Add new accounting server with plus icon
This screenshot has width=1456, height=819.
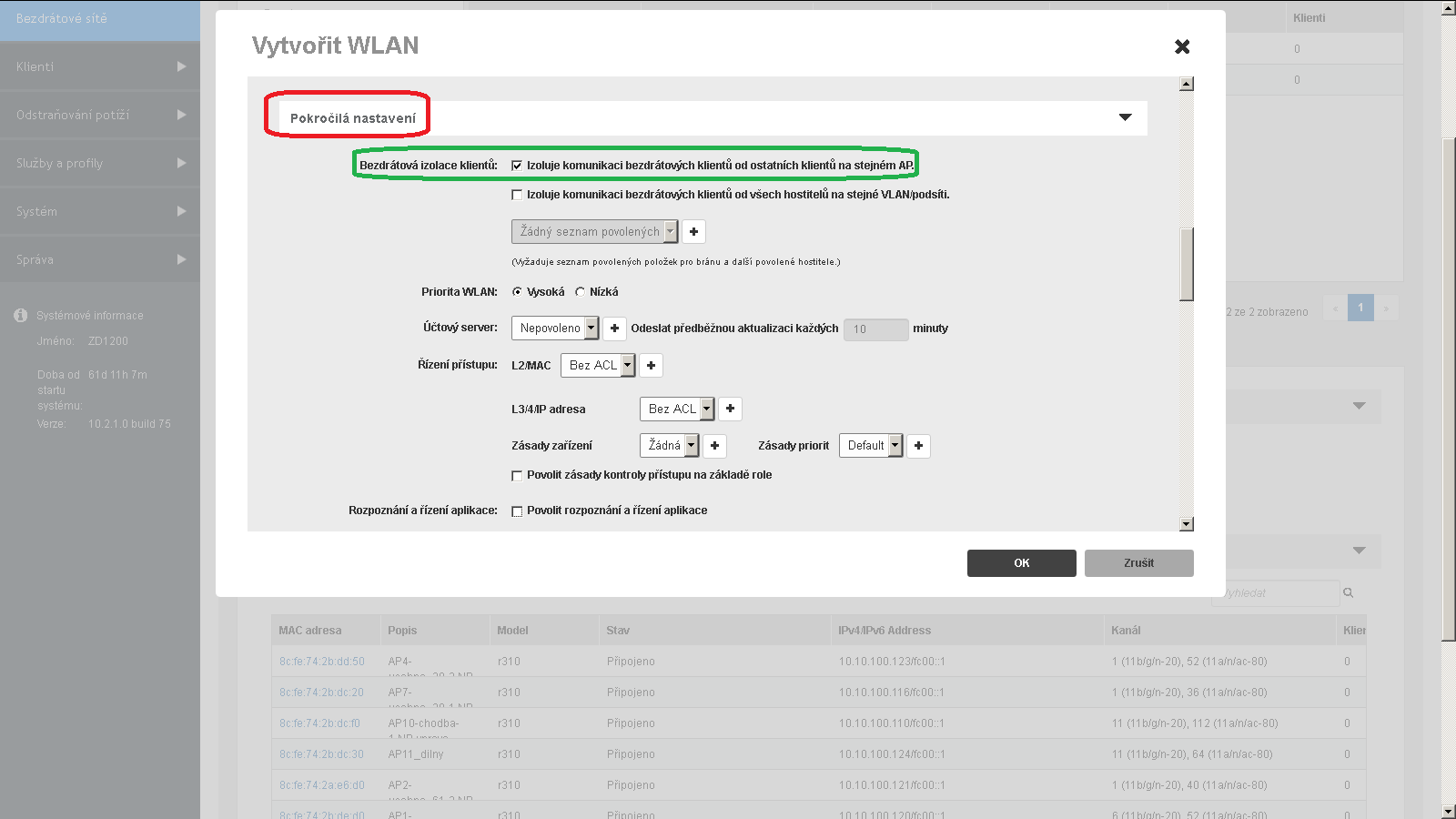click(x=614, y=329)
